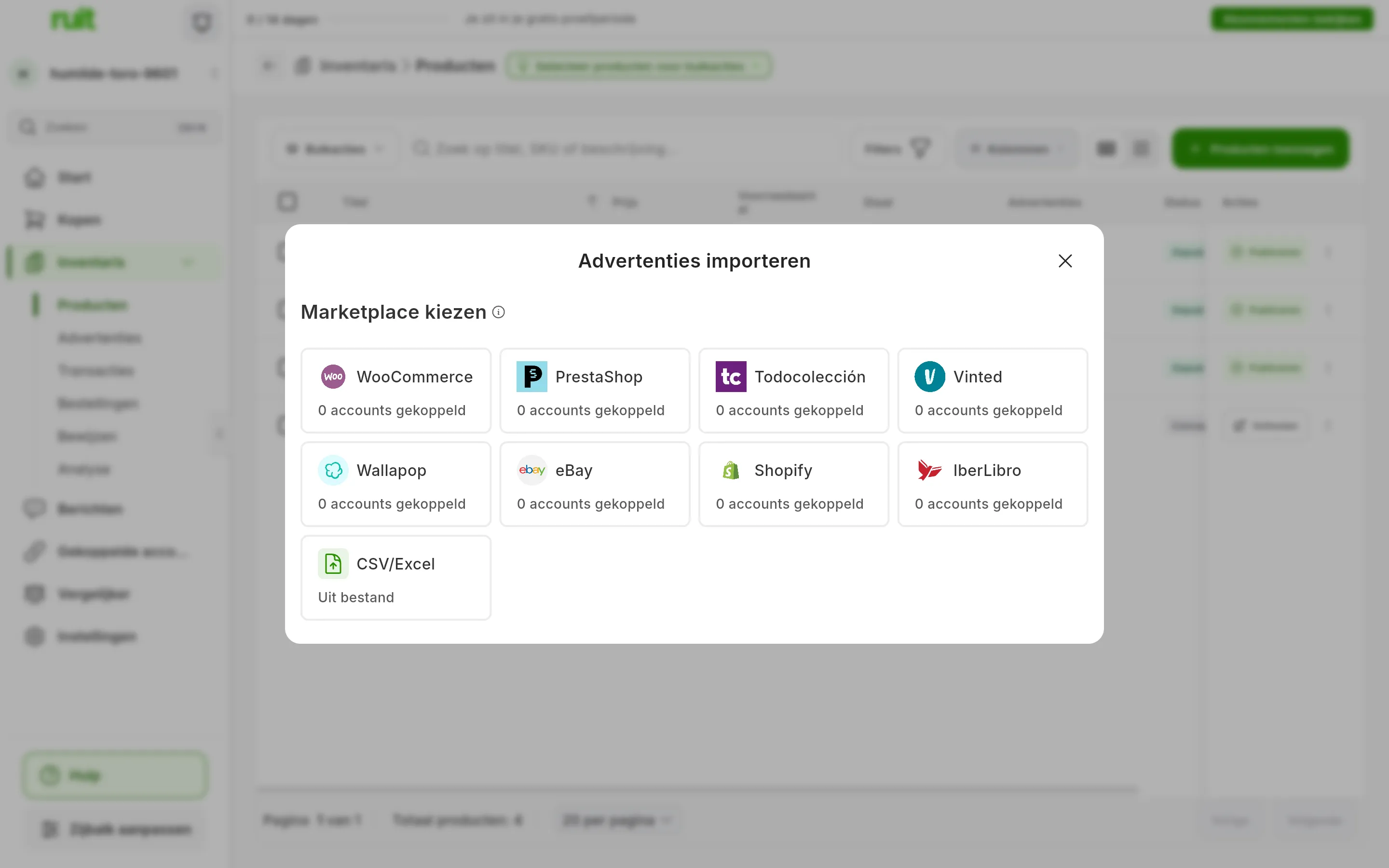1389x868 pixels.
Task: Open the Inventaris icon in sidebar
Action: click(34, 262)
